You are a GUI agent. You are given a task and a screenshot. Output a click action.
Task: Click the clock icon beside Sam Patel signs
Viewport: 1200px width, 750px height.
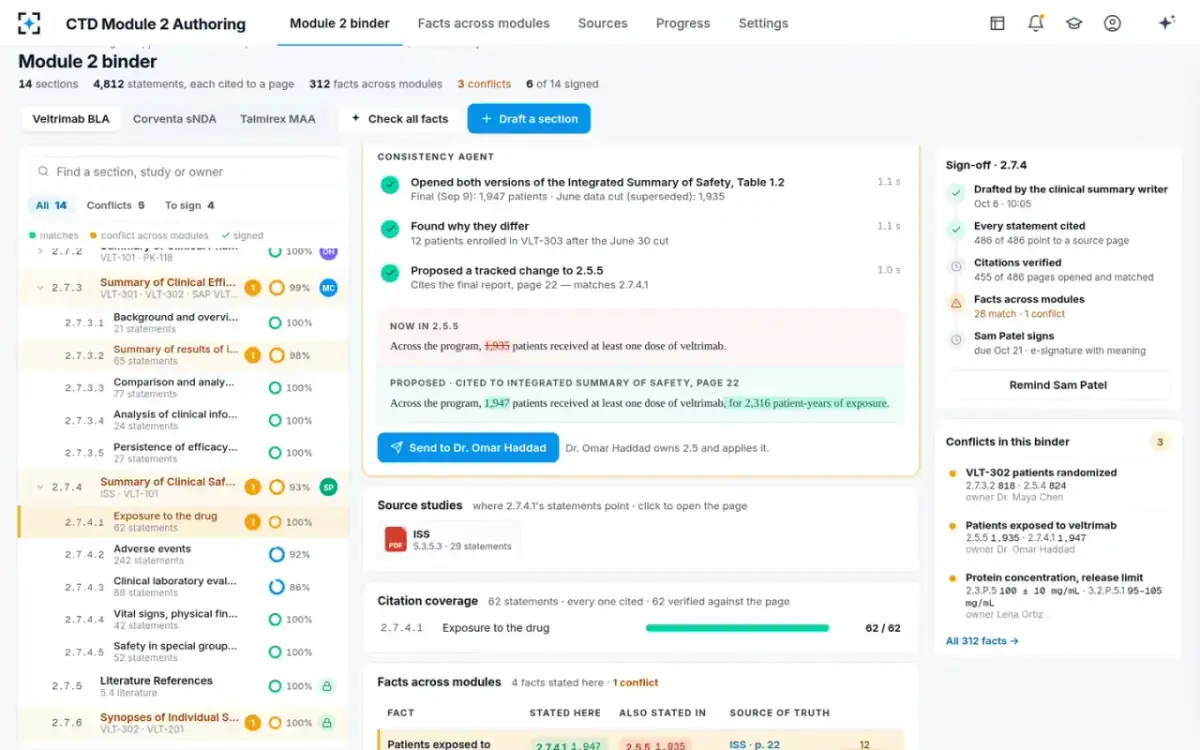tap(956, 340)
